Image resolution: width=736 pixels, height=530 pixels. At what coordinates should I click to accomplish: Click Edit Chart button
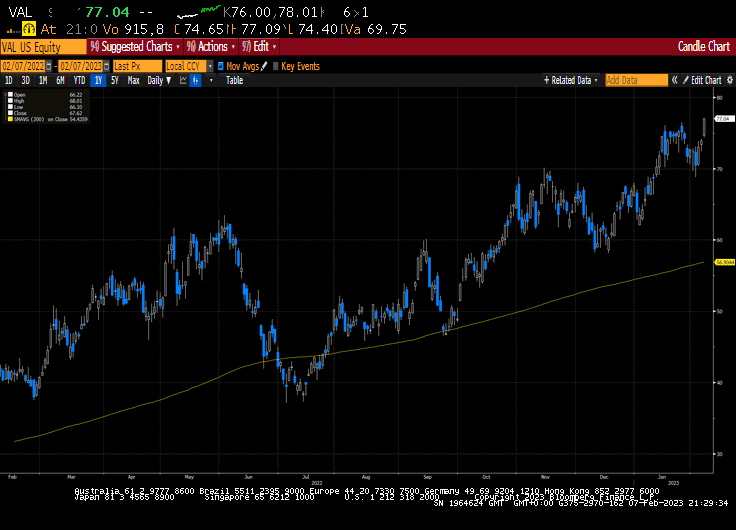coord(702,80)
